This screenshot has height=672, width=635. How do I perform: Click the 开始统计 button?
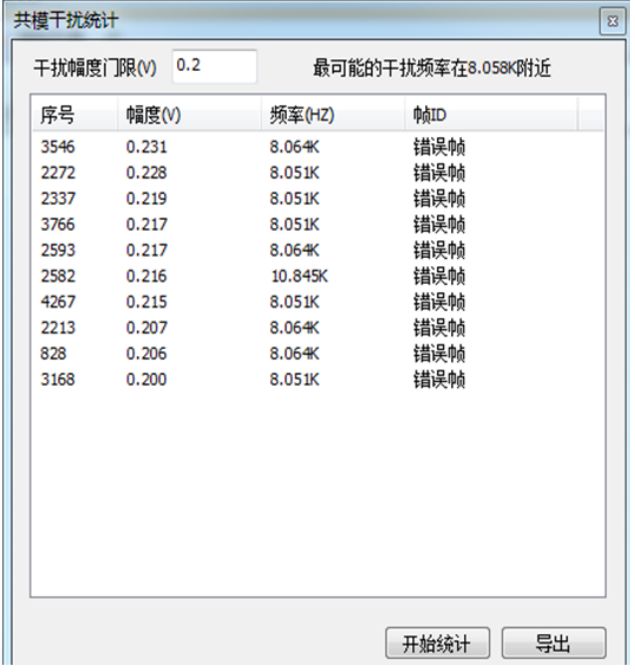(x=437, y=643)
